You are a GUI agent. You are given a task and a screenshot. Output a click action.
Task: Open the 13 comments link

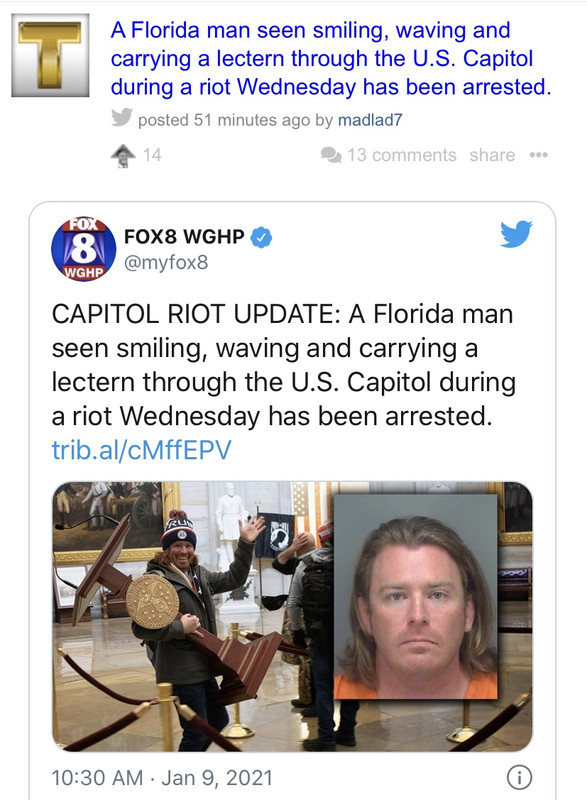coord(402,155)
